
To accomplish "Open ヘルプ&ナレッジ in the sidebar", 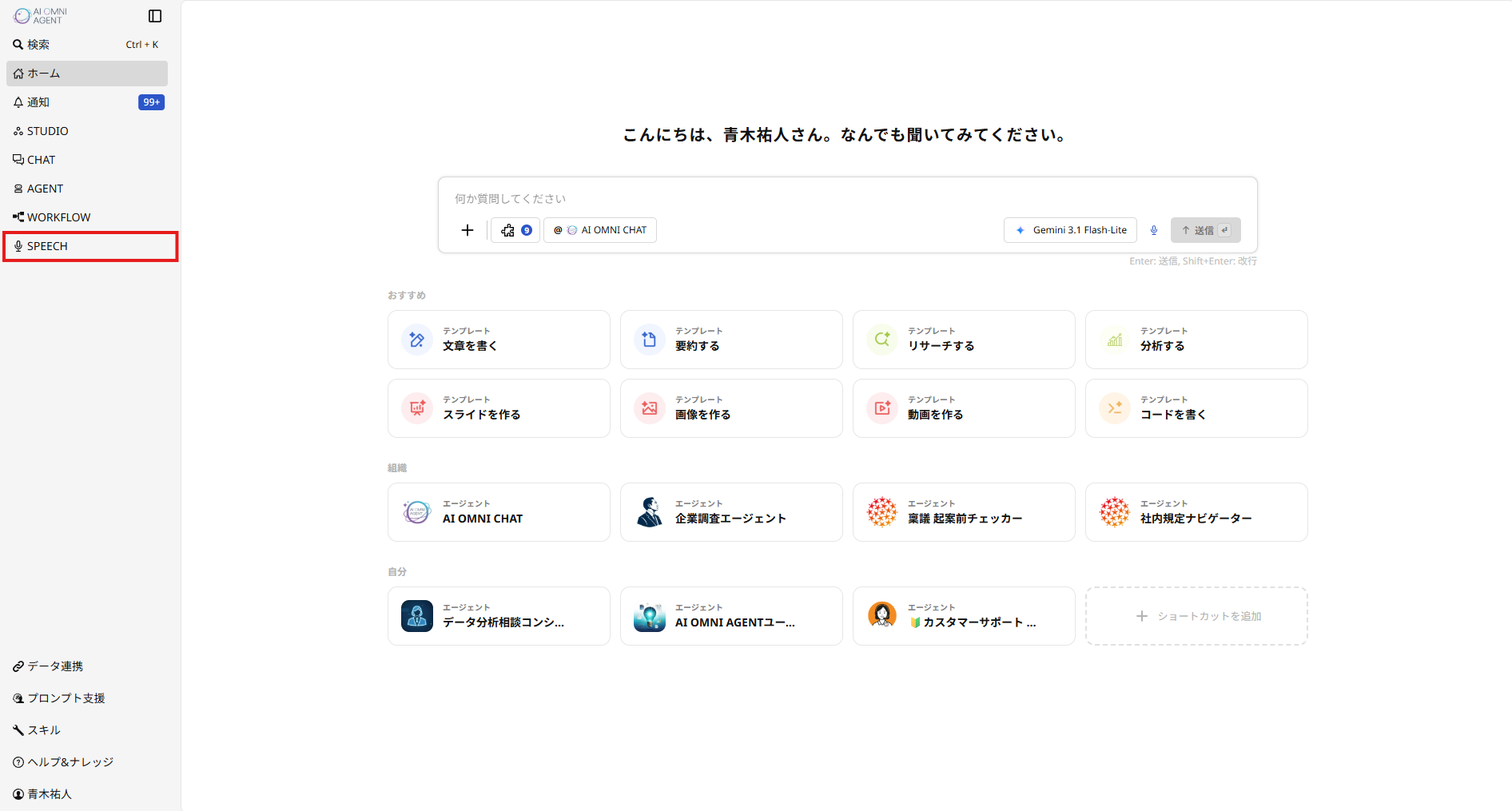I will pyautogui.click(x=87, y=762).
